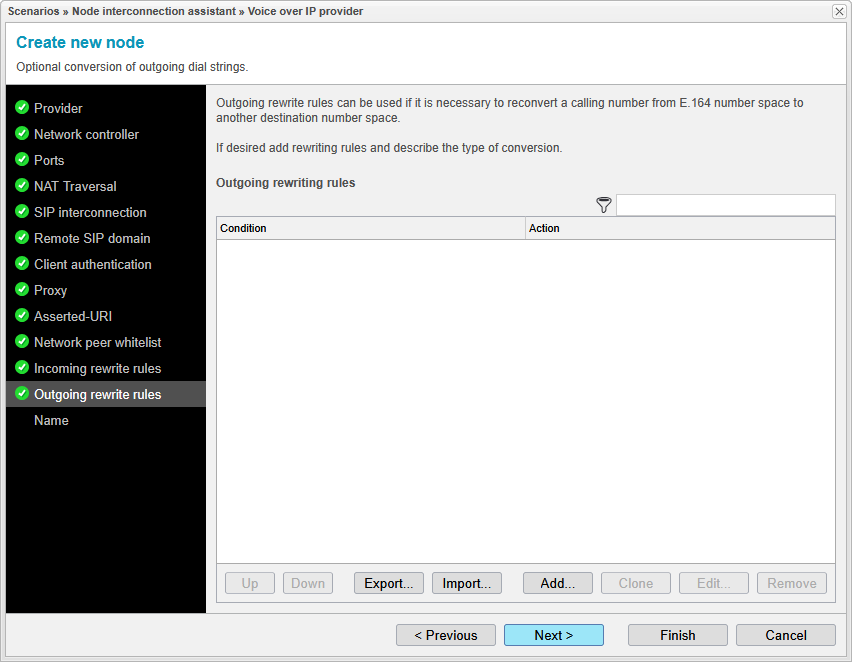
Task: Click the checkmark beside SIP interconnection
Action: (21, 212)
